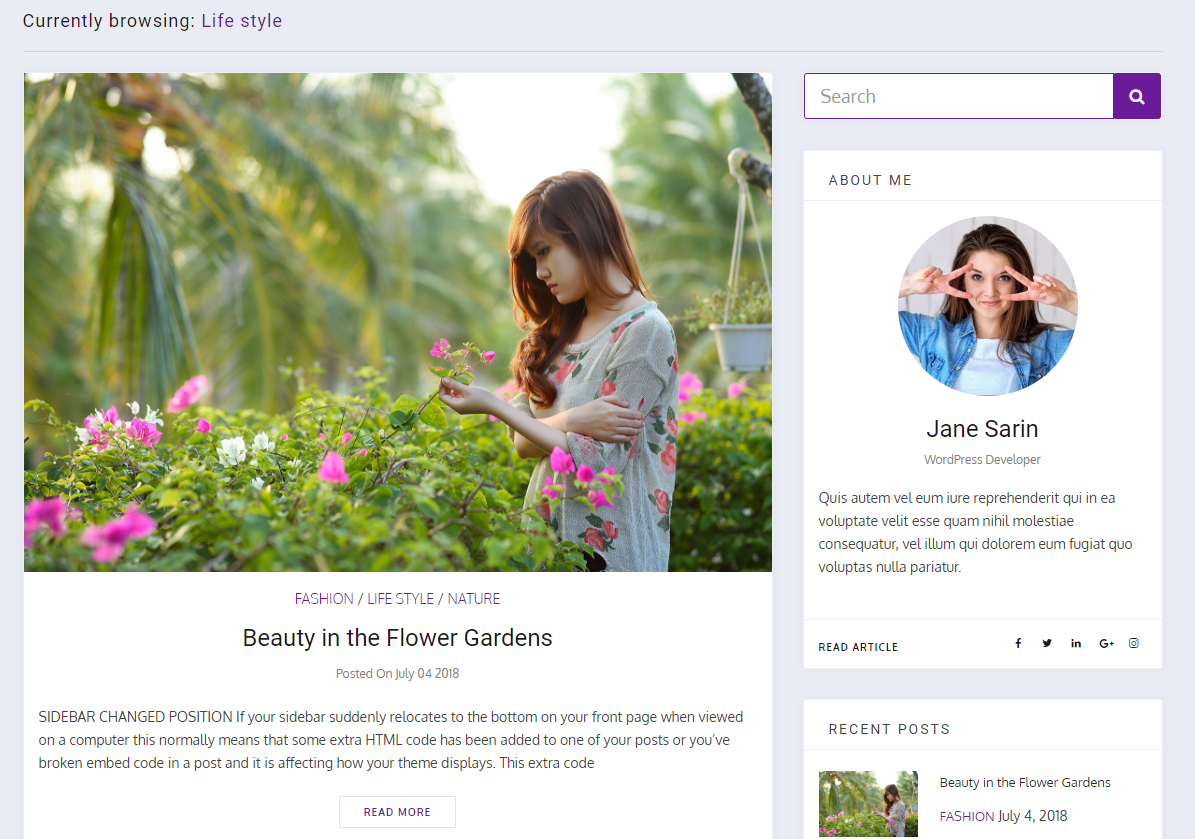
Task: Click the featured flower garden post image
Action: [x=398, y=322]
